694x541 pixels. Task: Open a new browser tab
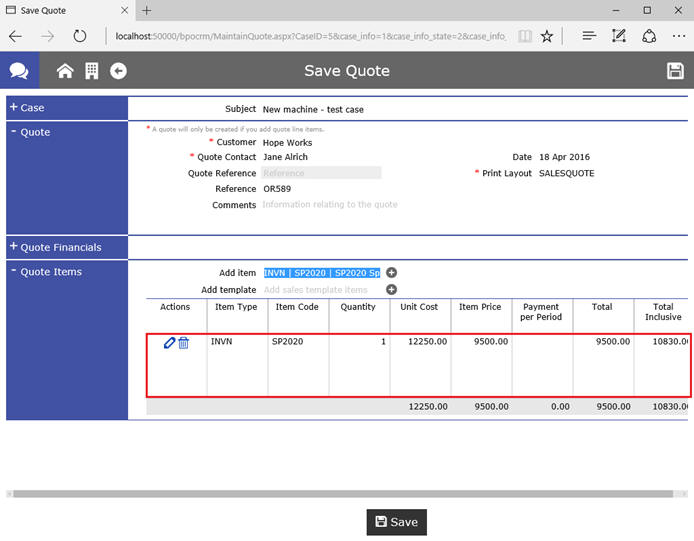pyautogui.click(x=147, y=10)
